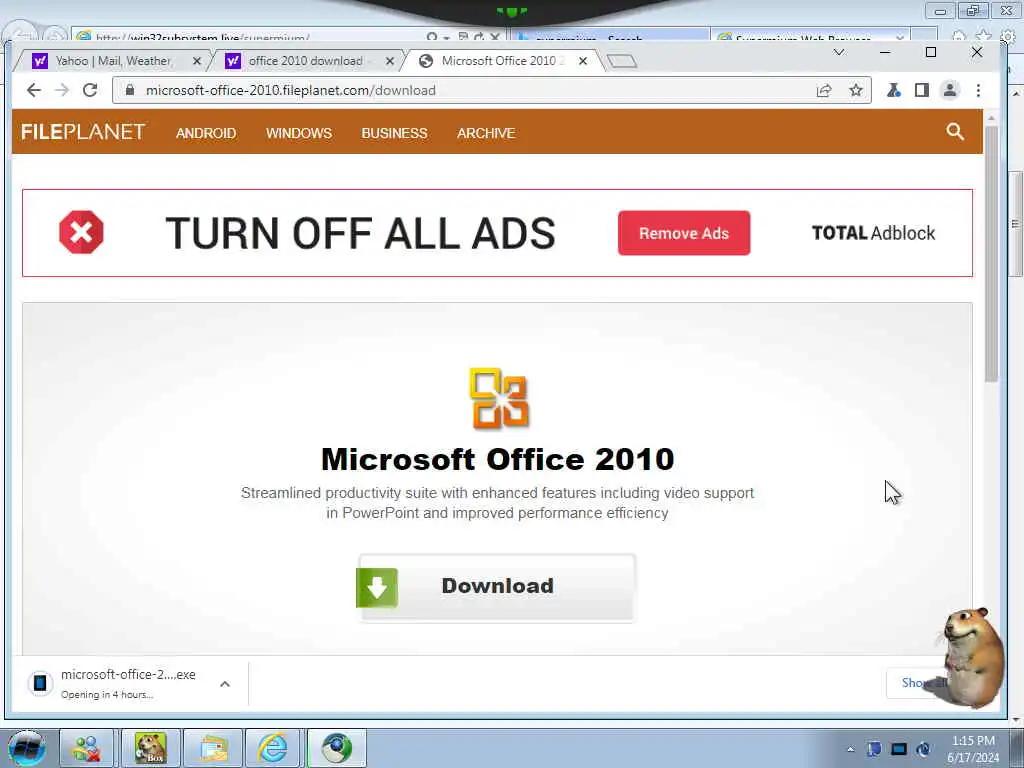Click the microsoft-office-2....exe download item
Image resolution: width=1024 pixels, height=768 pixels.
(x=131, y=683)
